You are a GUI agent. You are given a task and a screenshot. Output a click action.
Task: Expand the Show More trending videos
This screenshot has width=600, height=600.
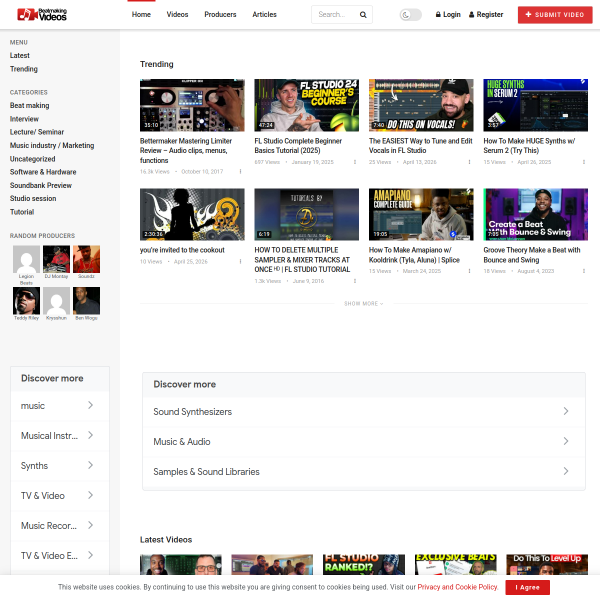pyautogui.click(x=363, y=303)
